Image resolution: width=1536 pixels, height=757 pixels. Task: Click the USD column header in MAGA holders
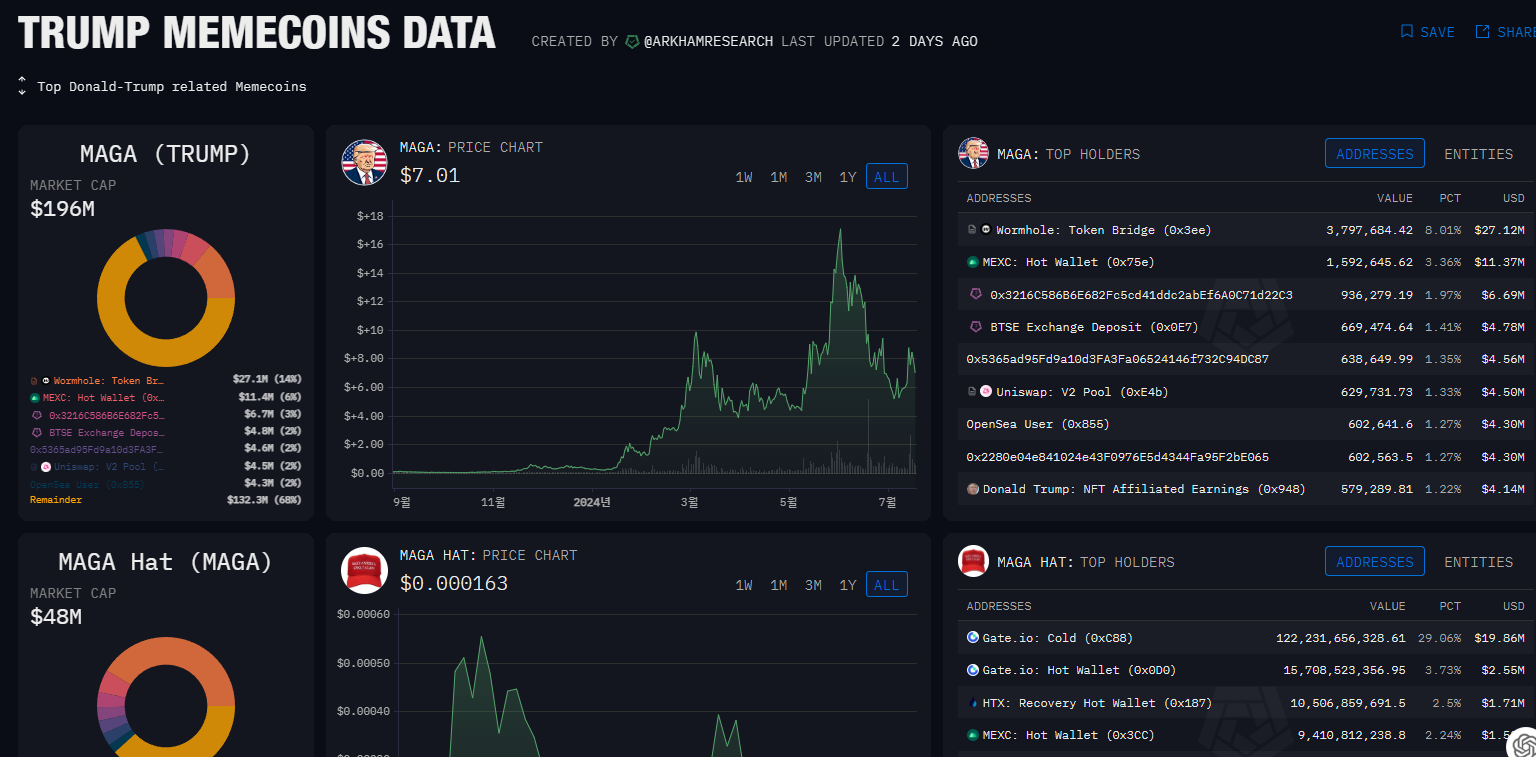1514,198
